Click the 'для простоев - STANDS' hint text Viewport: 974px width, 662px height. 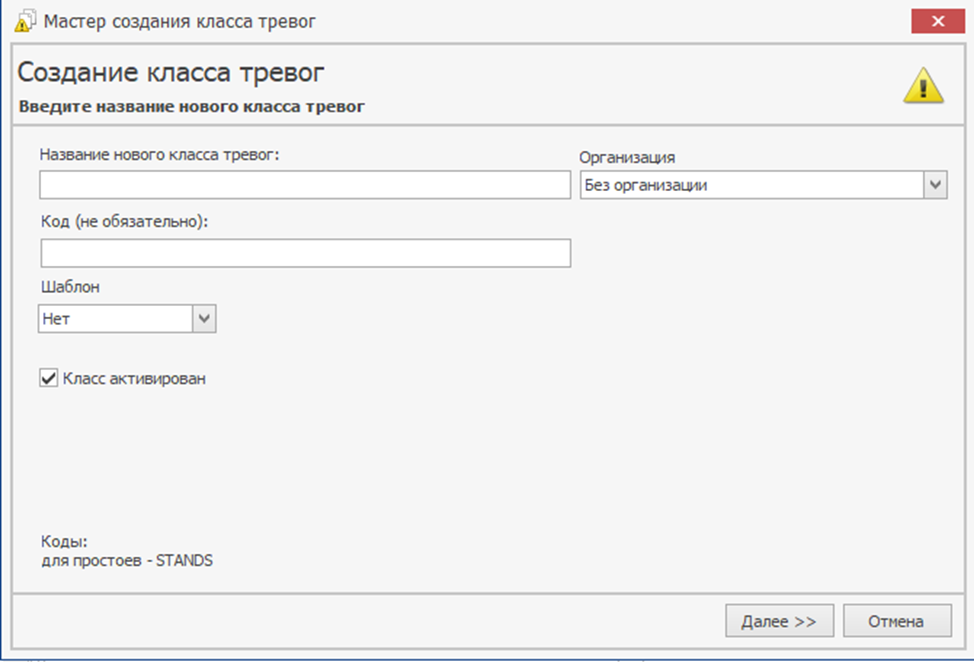127,560
